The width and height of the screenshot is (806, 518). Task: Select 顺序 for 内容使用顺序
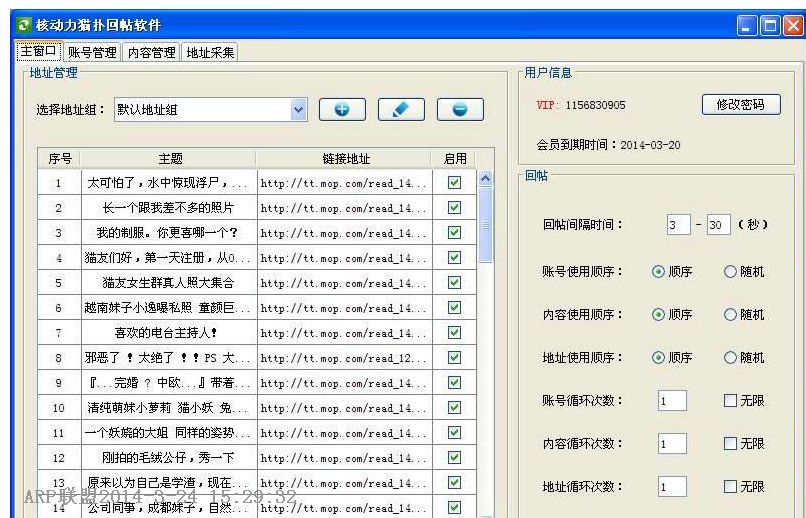pos(658,314)
